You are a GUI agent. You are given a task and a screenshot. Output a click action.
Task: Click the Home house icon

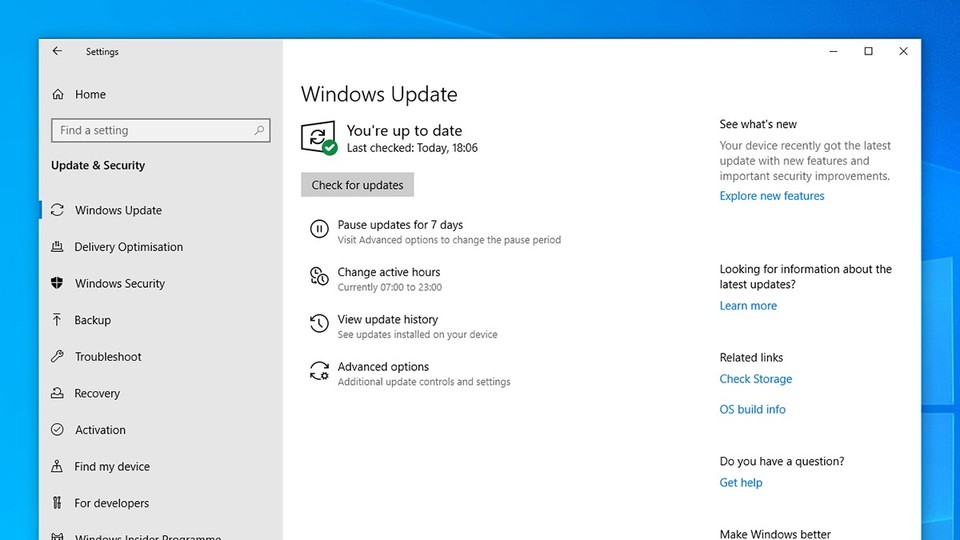click(x=58, y=94)
